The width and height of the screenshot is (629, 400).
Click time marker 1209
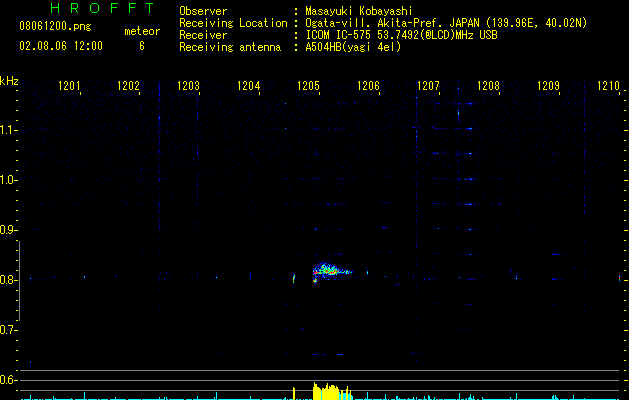coord(548,86)
